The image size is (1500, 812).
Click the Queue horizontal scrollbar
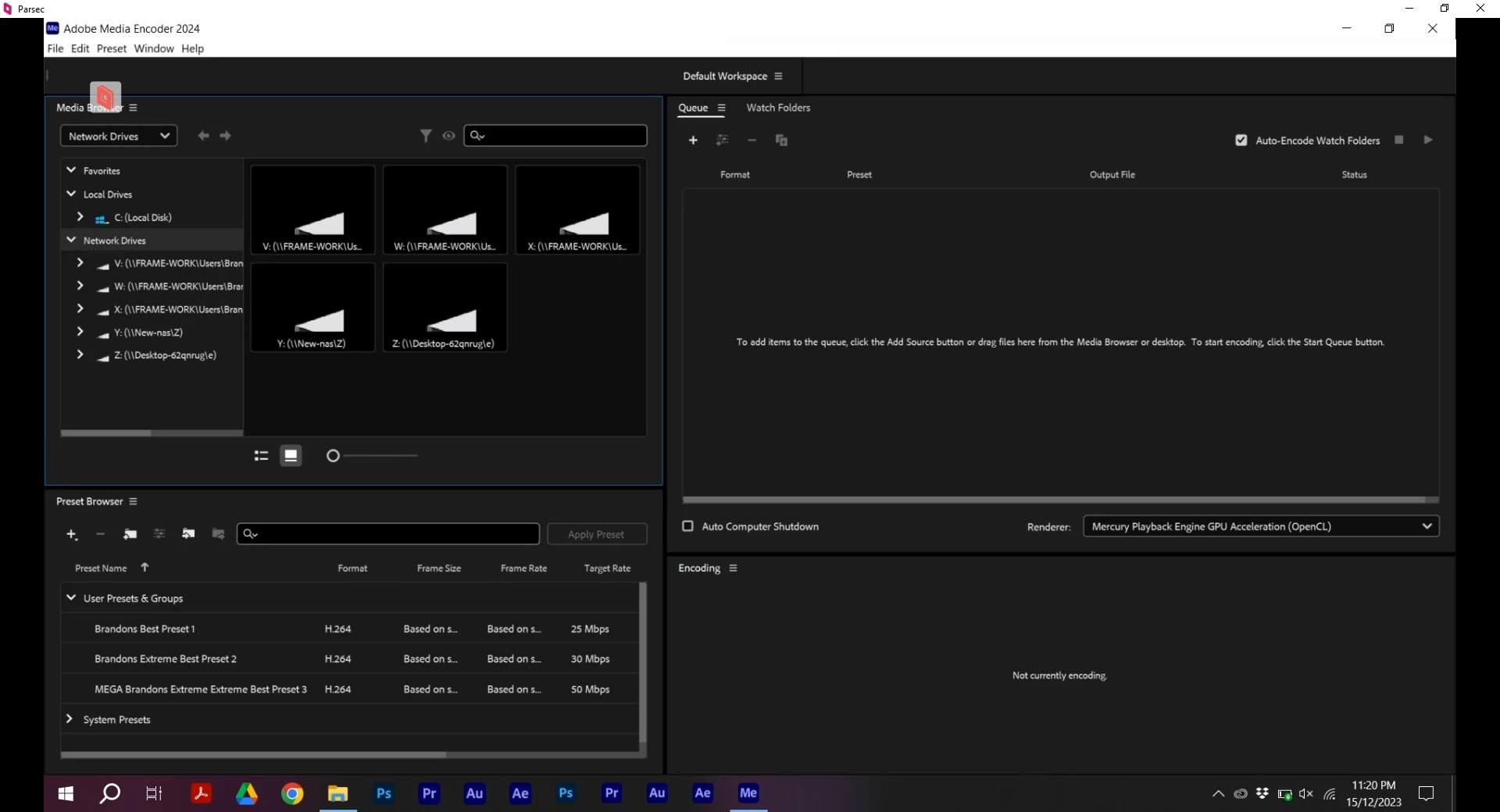(x=1055, y=500)
